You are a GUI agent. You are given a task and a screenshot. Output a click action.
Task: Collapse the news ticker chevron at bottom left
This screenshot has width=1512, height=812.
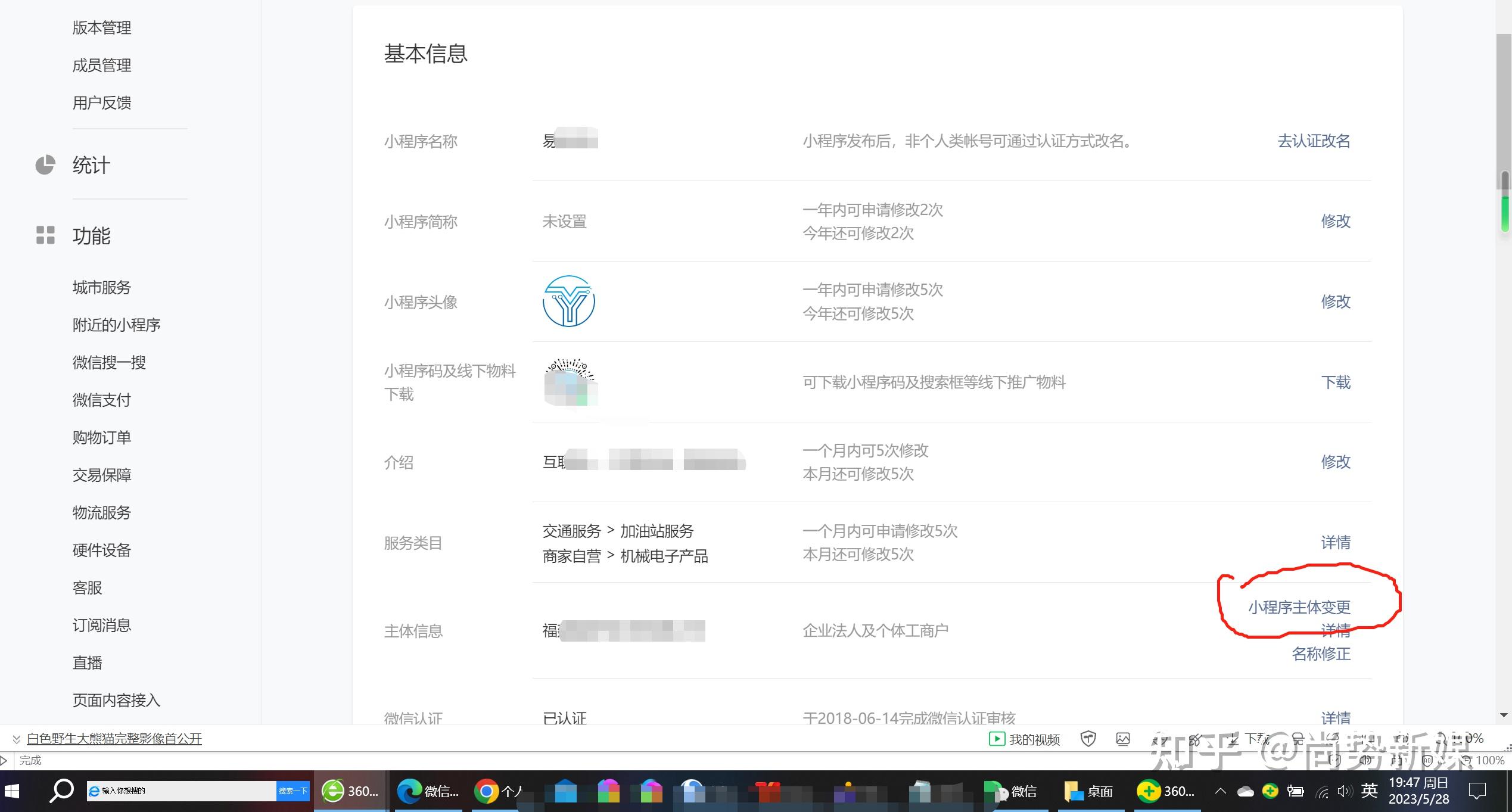tap(16, 739)
